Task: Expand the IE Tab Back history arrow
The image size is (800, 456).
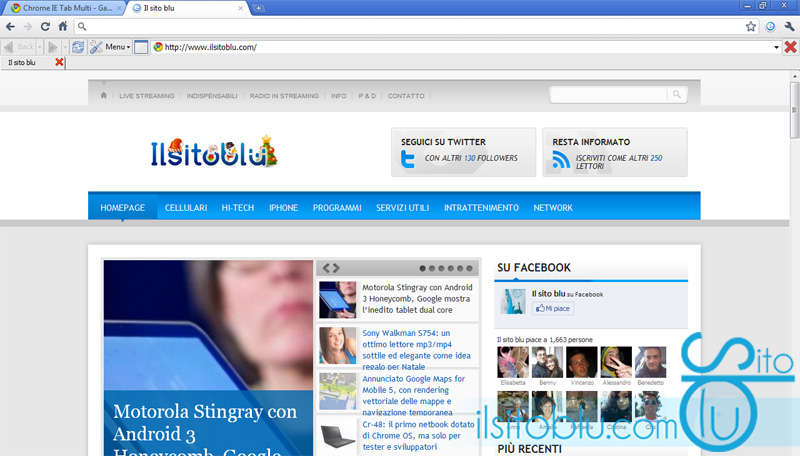Action: 40,47
